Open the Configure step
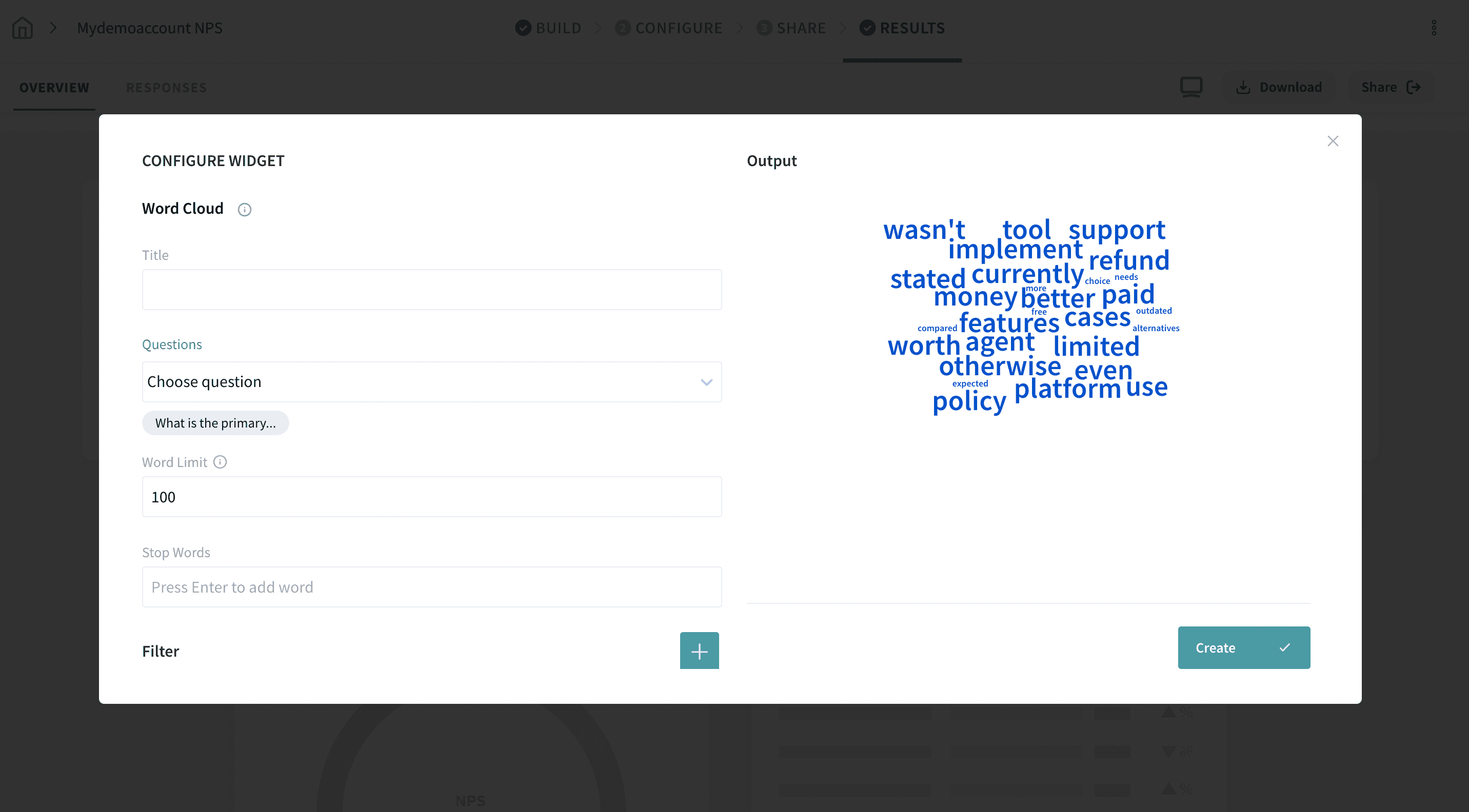 669,27
